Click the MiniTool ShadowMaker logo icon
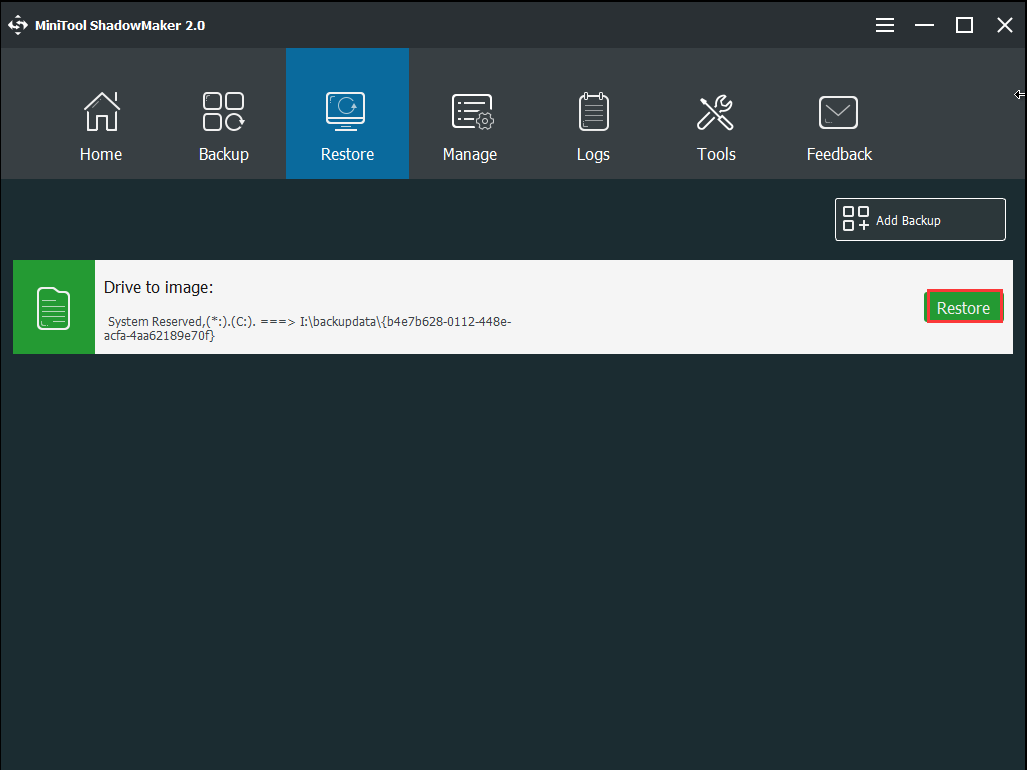This screenshot has height=770, width=1027. click(18, 26)
